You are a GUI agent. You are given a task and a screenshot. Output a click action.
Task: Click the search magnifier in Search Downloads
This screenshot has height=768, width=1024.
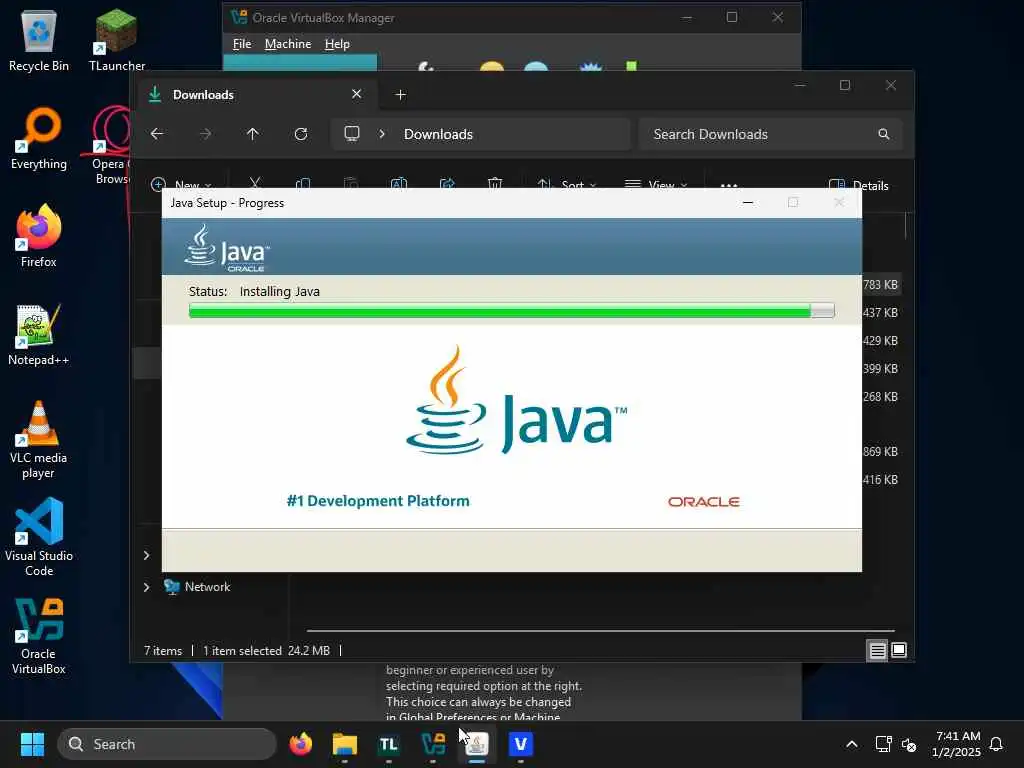(x=884, y=134)
